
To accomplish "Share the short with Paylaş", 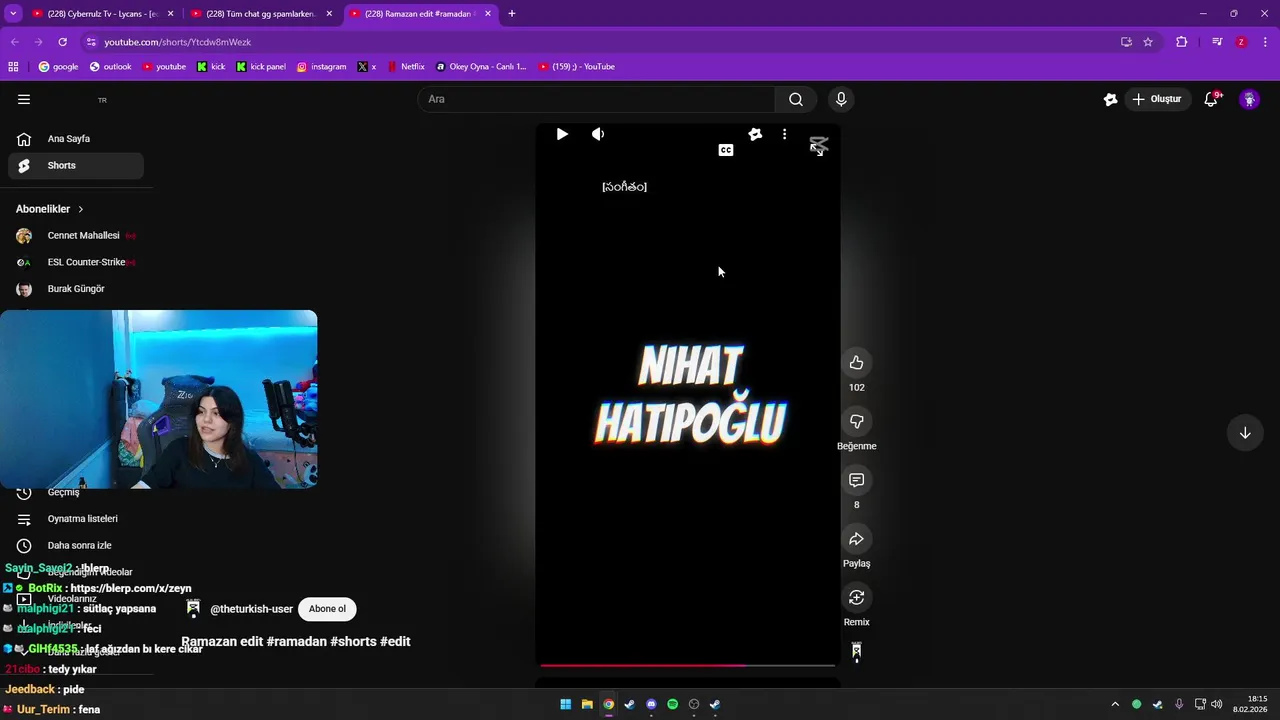I will coord(856,539).
